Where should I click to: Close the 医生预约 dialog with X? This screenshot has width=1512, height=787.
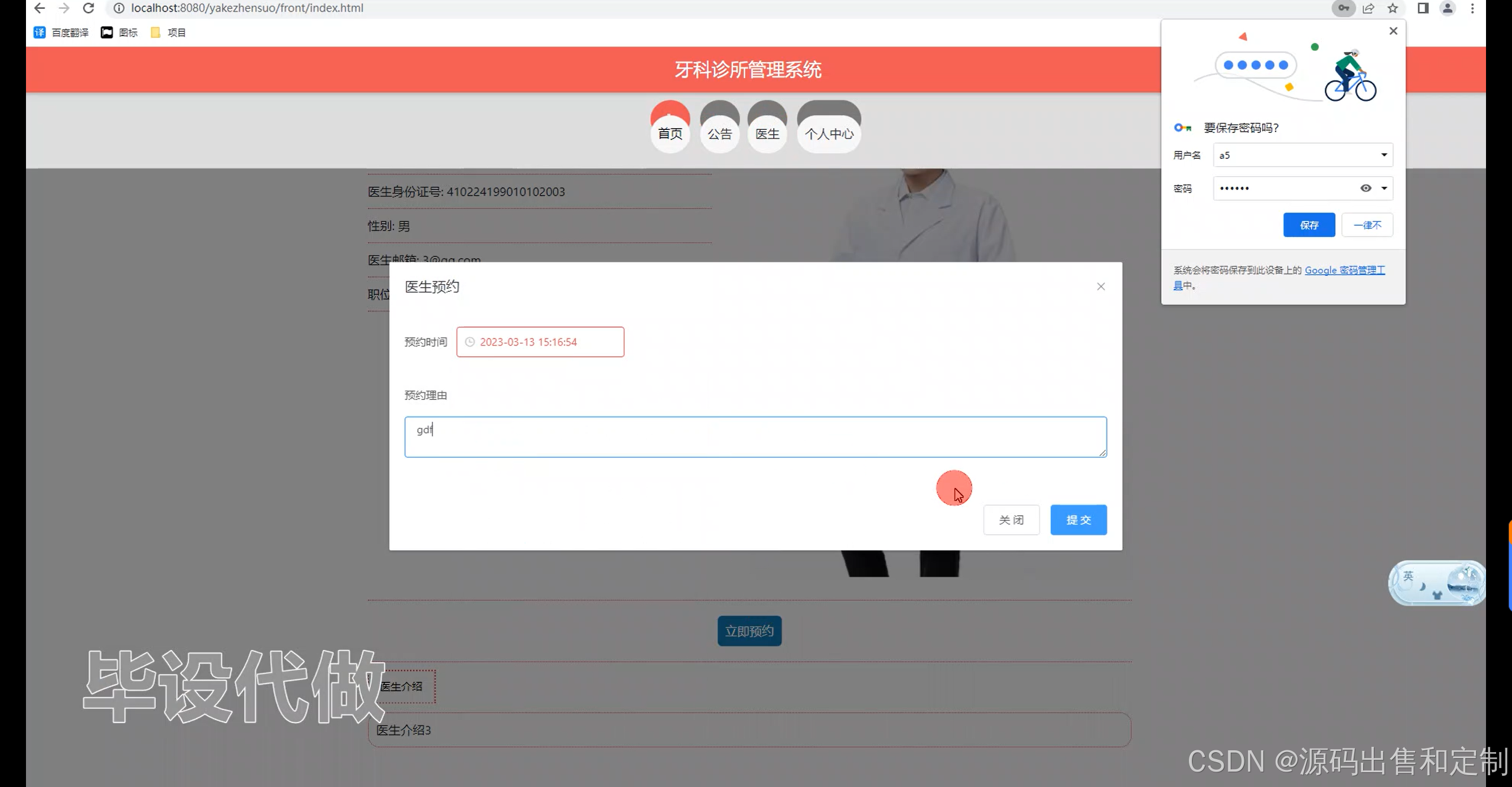[1101, 287]
